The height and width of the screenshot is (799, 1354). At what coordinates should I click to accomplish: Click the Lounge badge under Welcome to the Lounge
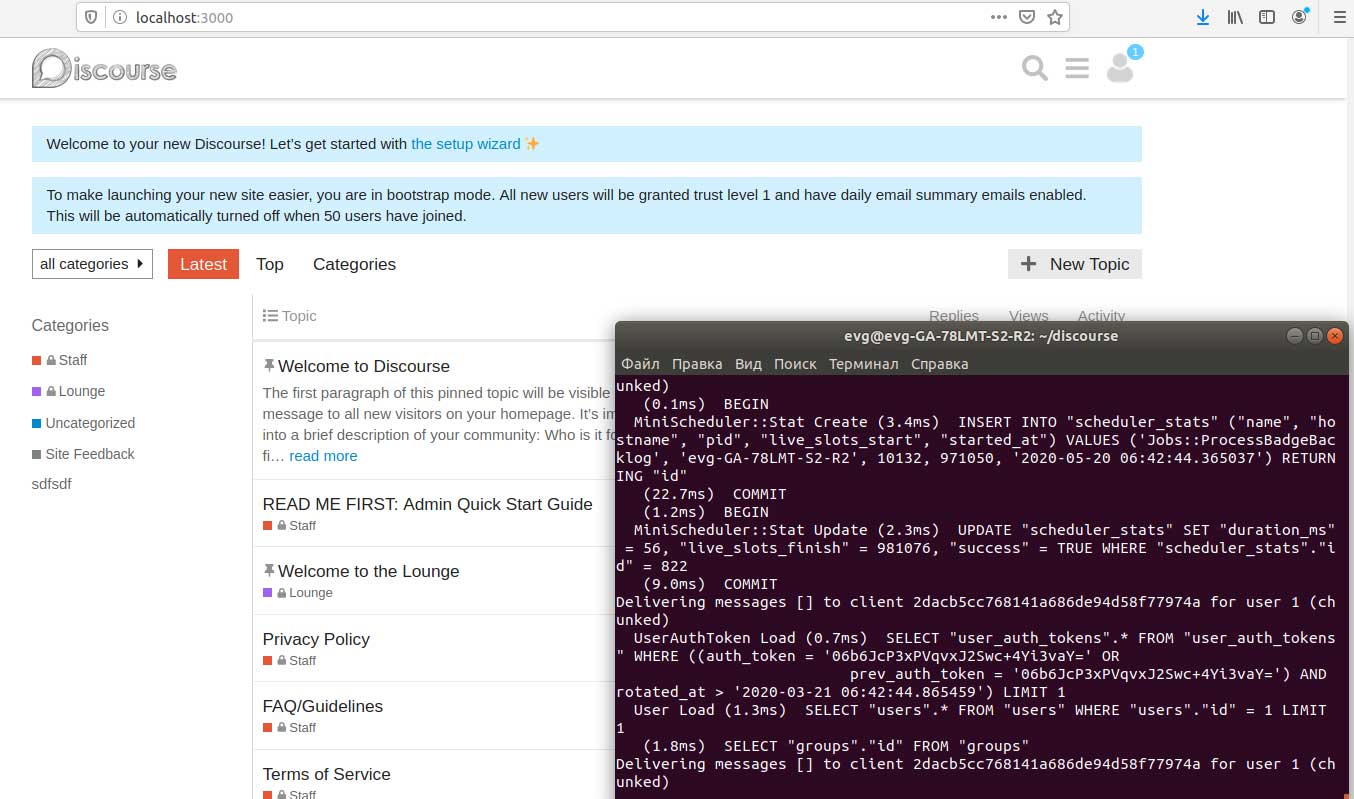[297, 592]
